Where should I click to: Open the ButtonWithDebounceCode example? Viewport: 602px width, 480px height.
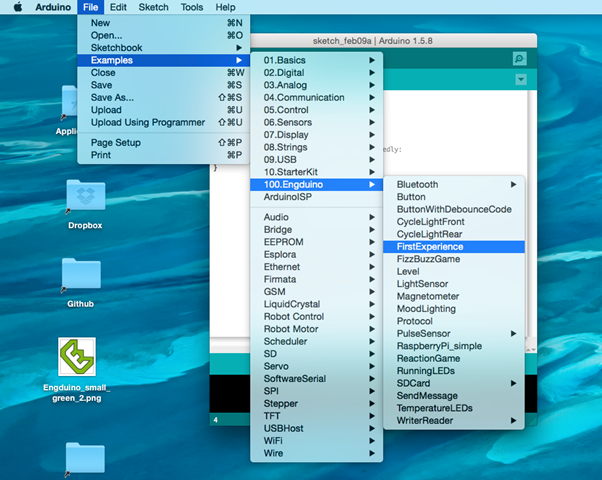coord(454,209)
